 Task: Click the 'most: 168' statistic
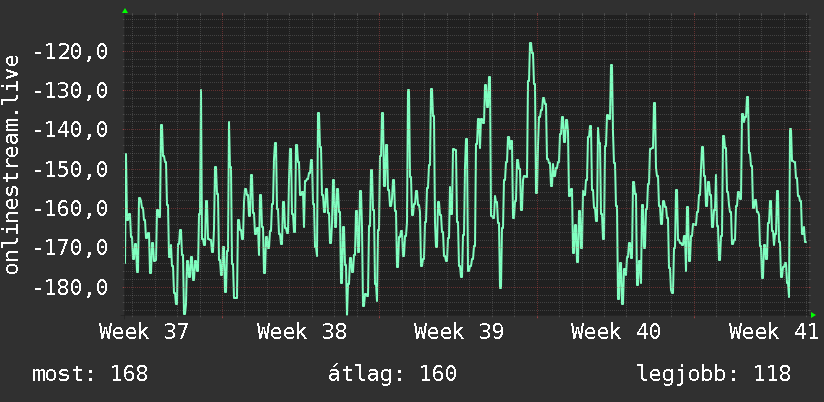point(90,374)
